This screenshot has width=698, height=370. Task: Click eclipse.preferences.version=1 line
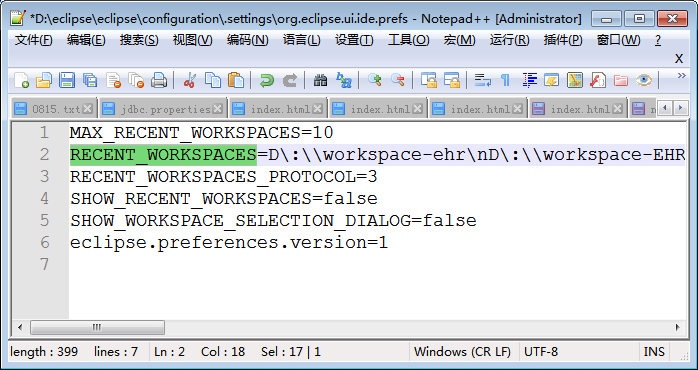tap(229, 243)
